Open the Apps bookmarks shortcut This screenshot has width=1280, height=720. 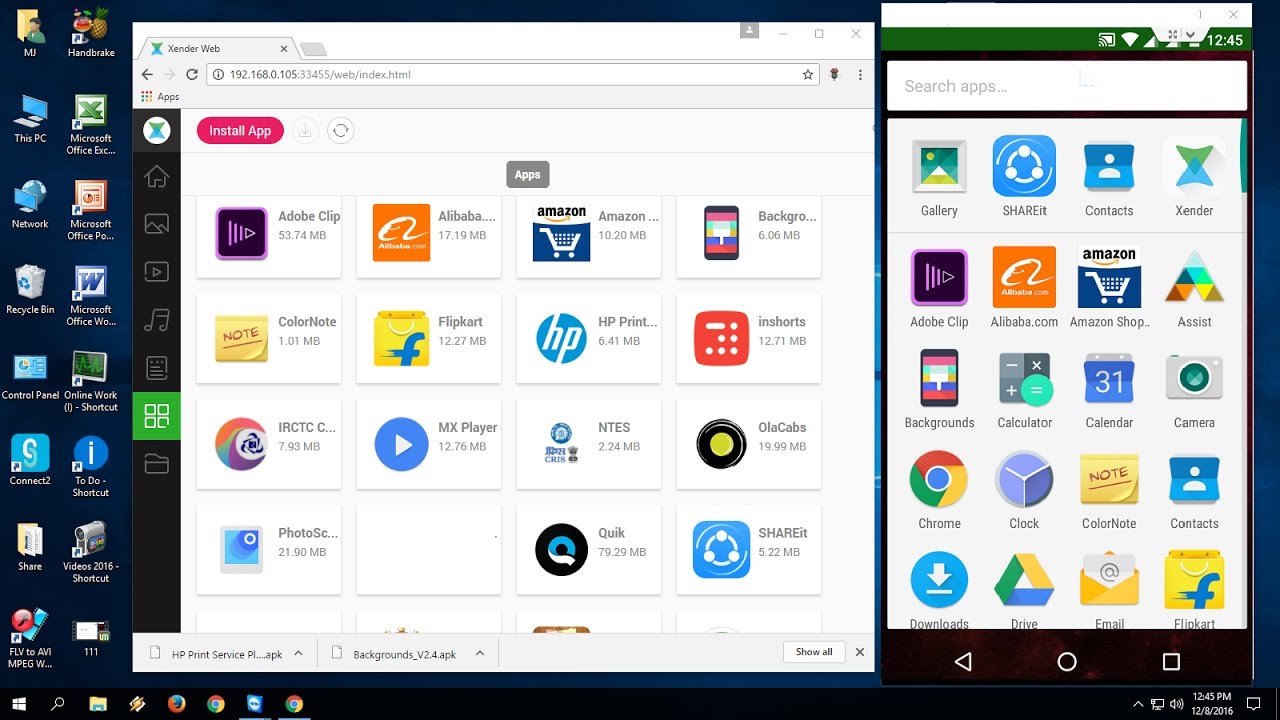160,97
